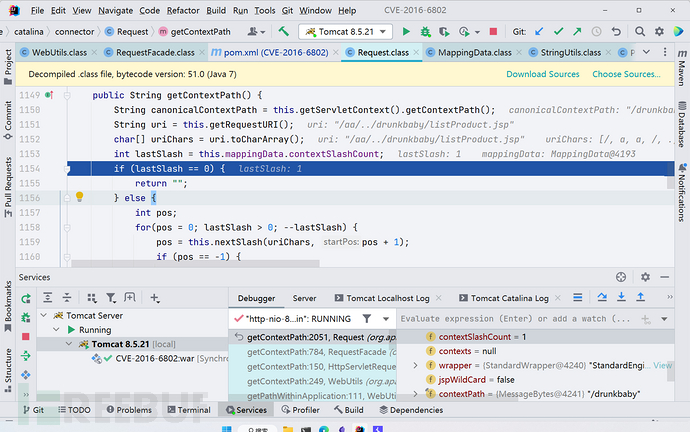Click Choose Sources link

click(x=626, y=74)
